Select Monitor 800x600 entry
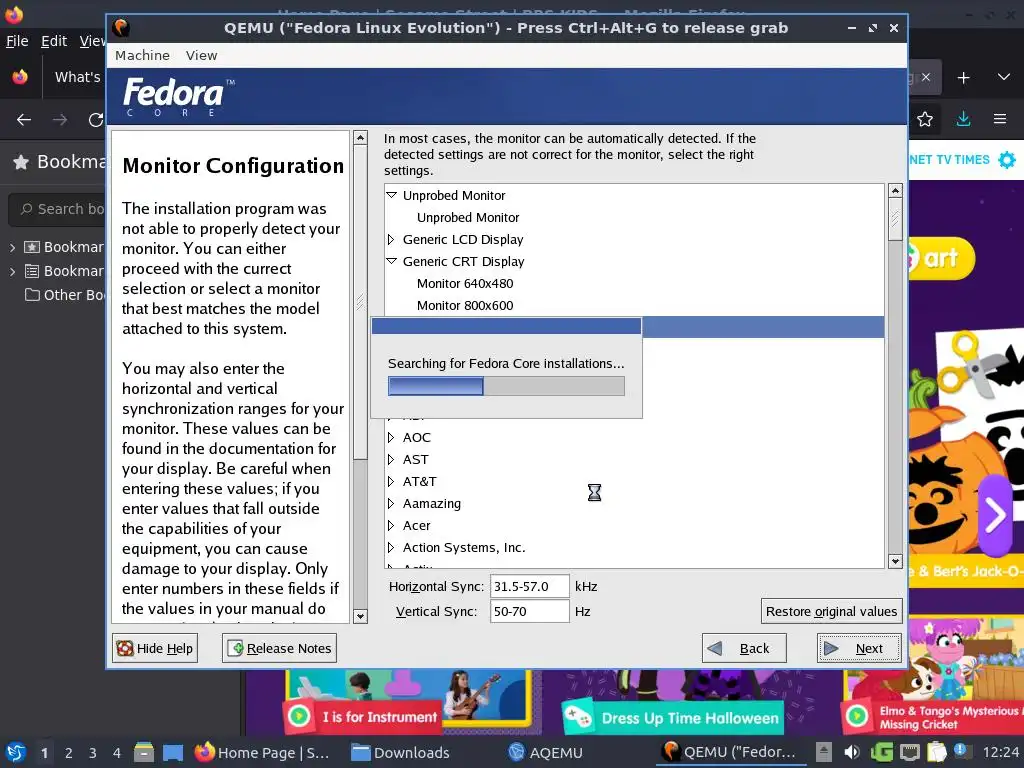Image resolution: width=1024 pixels, height=768 pixels. [x=465, y=306]
